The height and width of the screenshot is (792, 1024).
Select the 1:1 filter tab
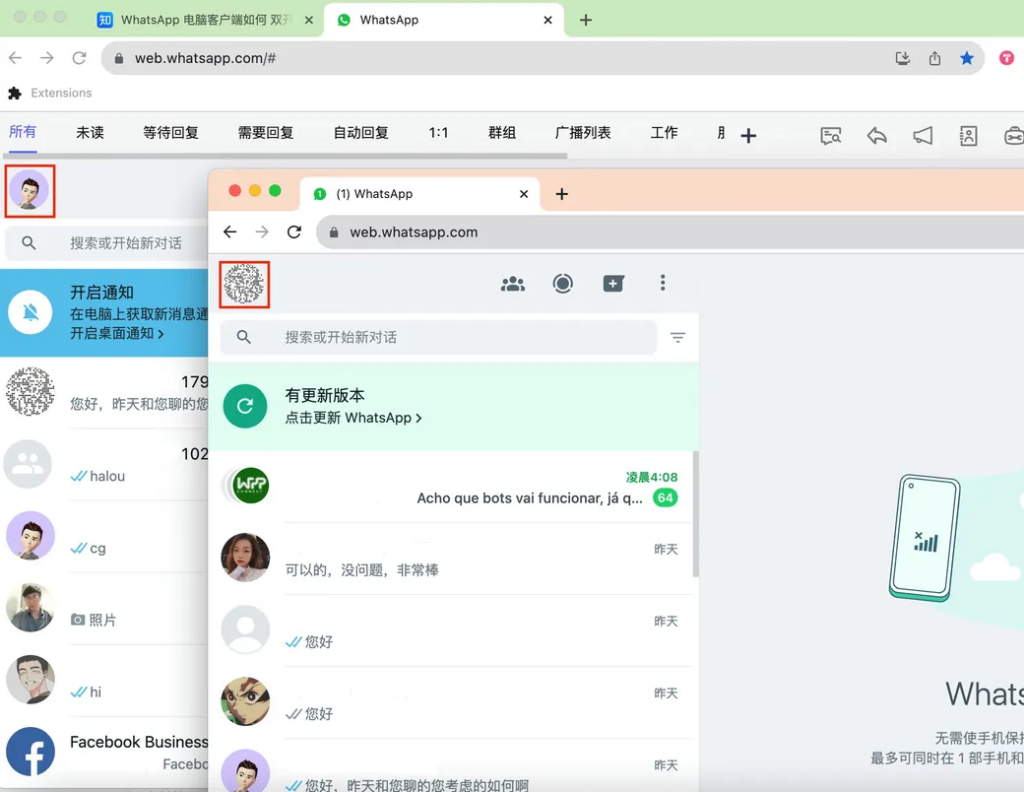438,133
